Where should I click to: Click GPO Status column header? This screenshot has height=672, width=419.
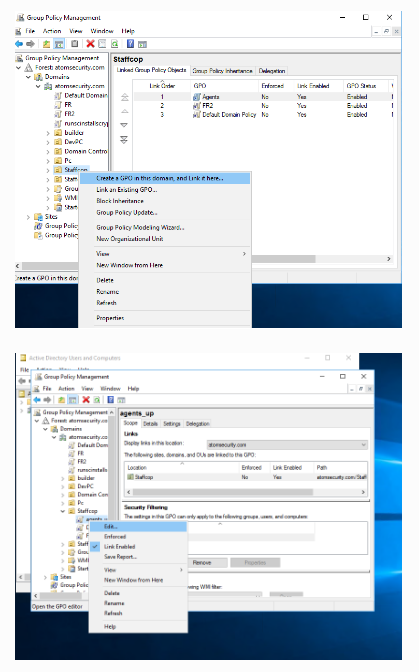[361, 86]
